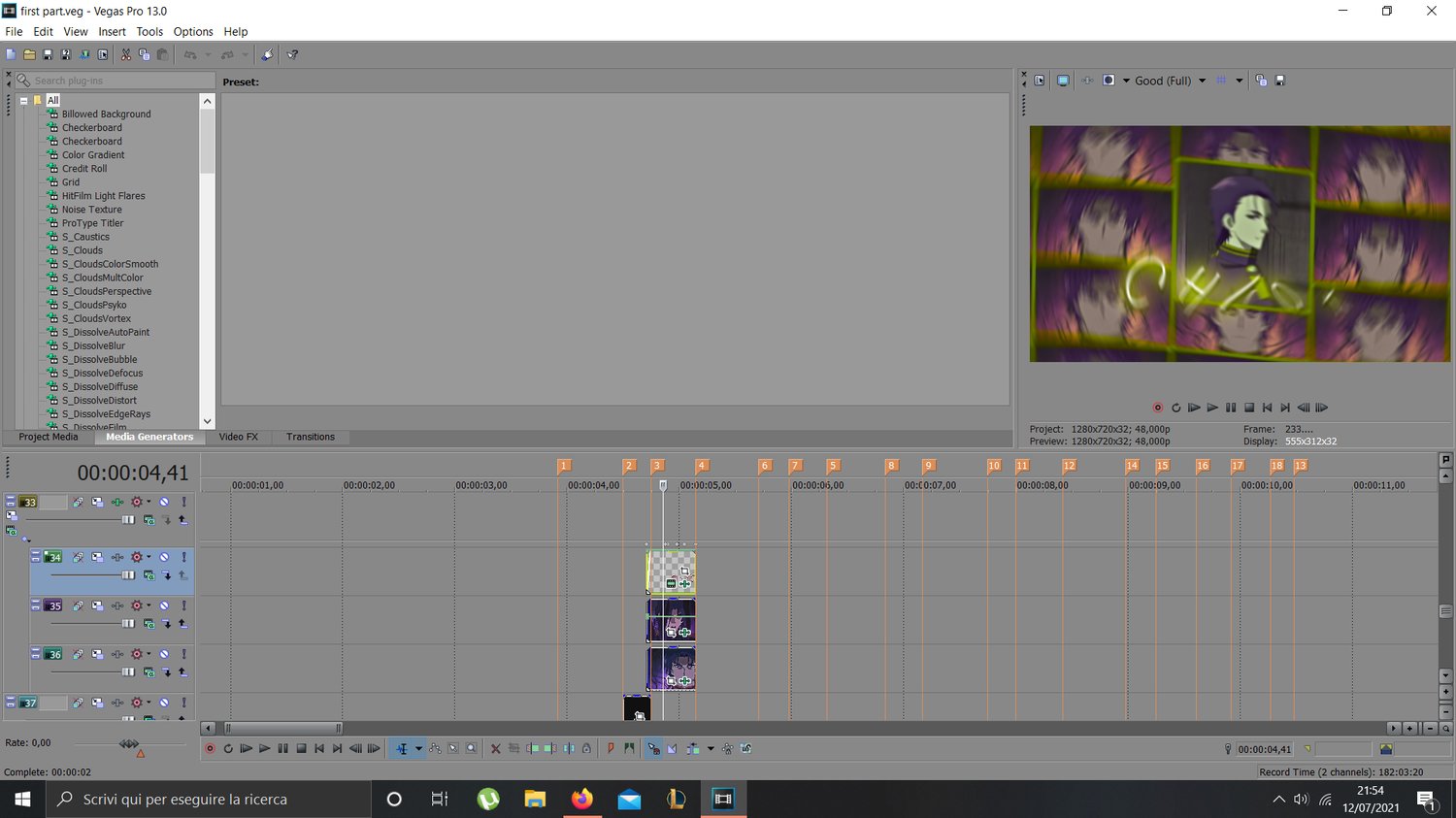The height and width of the screenshot is (818, 1456).
Task: Open track FX for track 35
Action: click(x=117, y=605)
